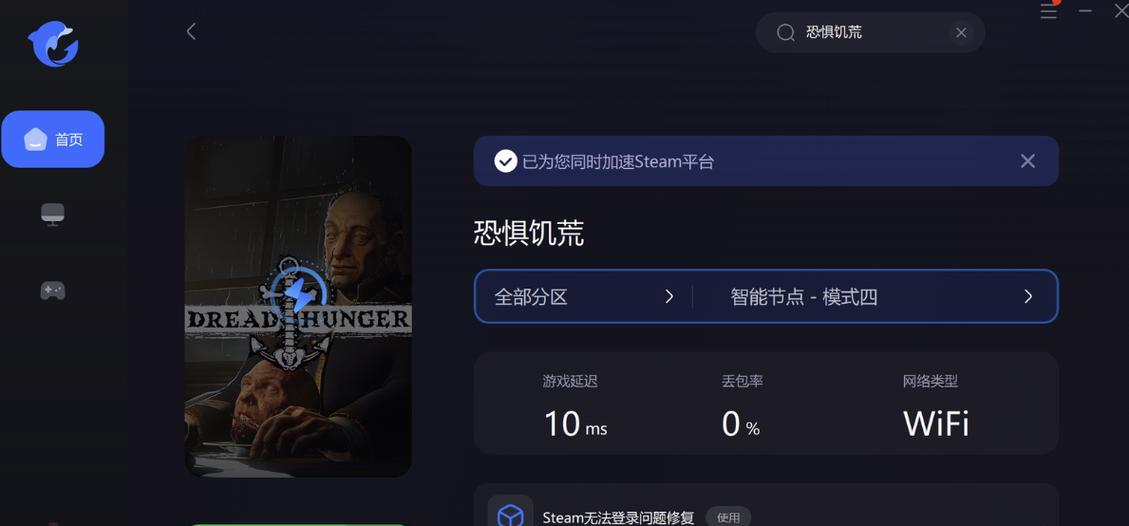The height and width of the screenshot is (526, 1129).
Task: Open the gamepad games library section
Action: pos(53,291)
